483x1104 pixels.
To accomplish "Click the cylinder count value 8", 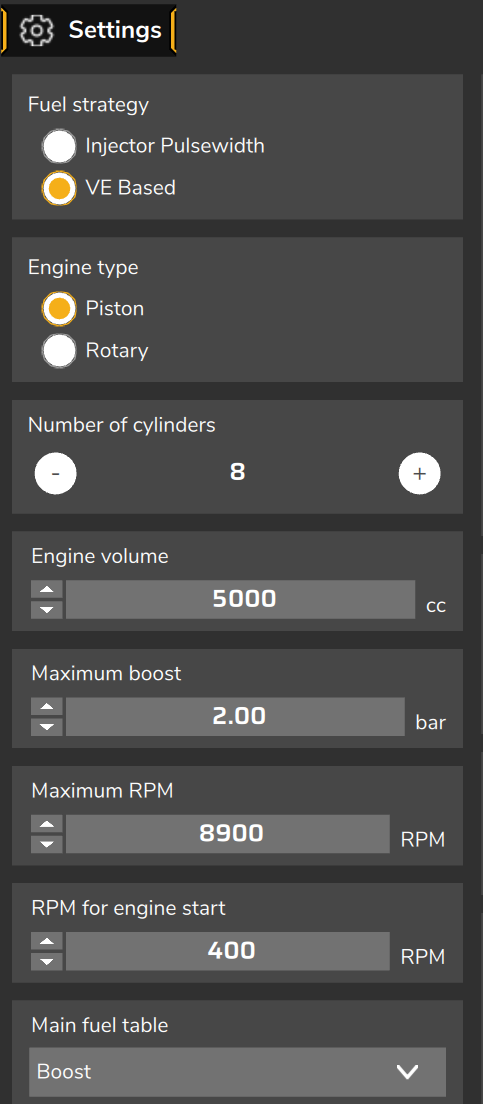I will coord(237,472).
